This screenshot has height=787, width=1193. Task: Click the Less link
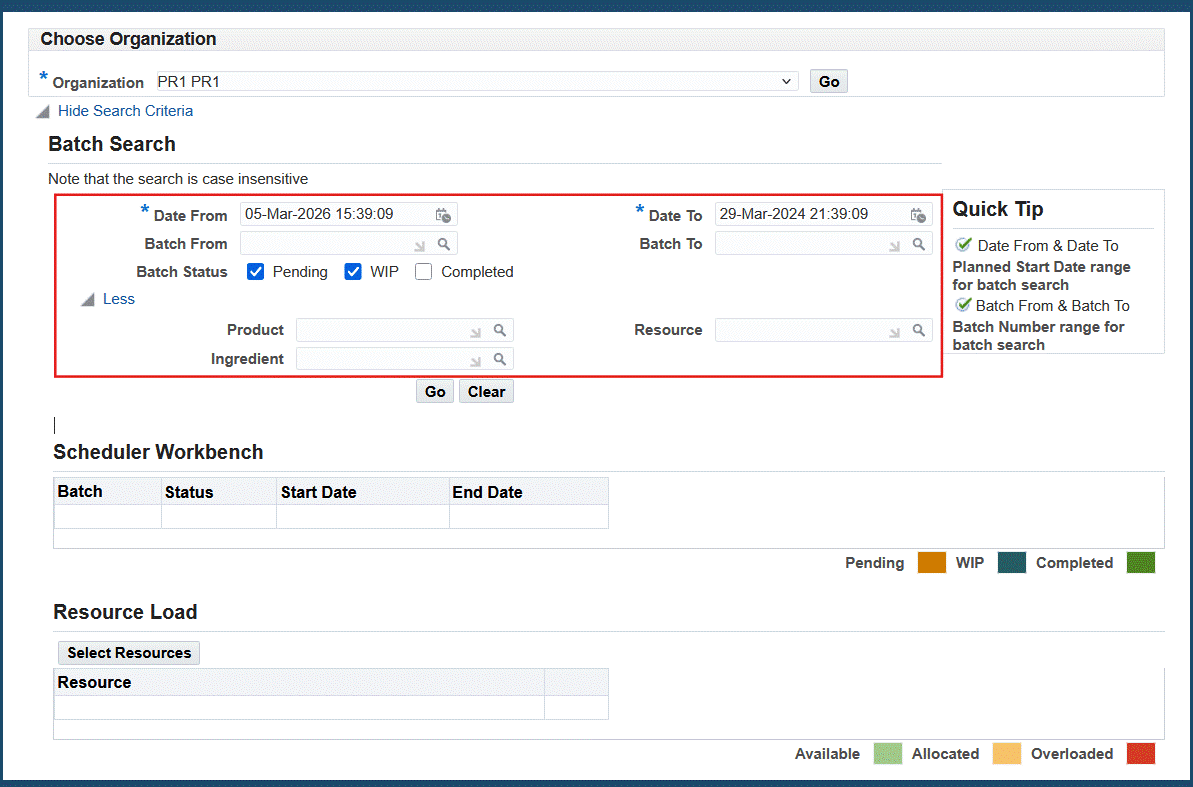119,299
